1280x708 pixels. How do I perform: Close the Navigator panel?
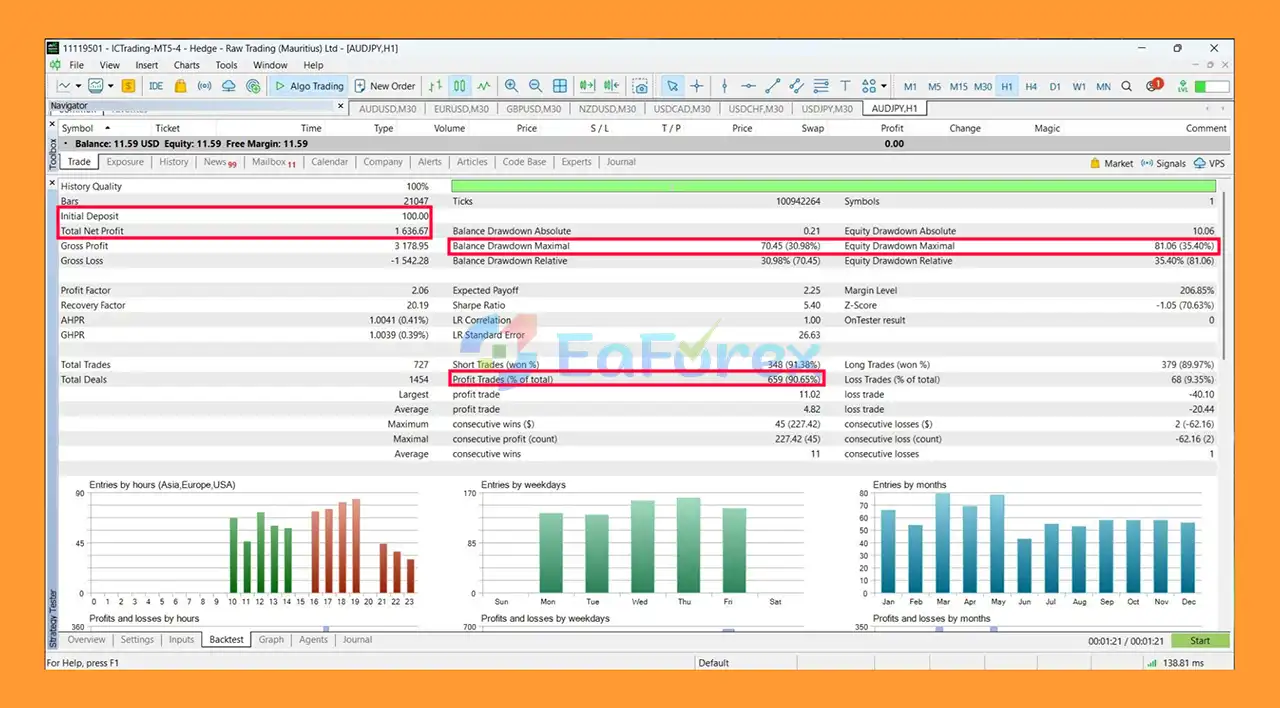pos(338,105)
